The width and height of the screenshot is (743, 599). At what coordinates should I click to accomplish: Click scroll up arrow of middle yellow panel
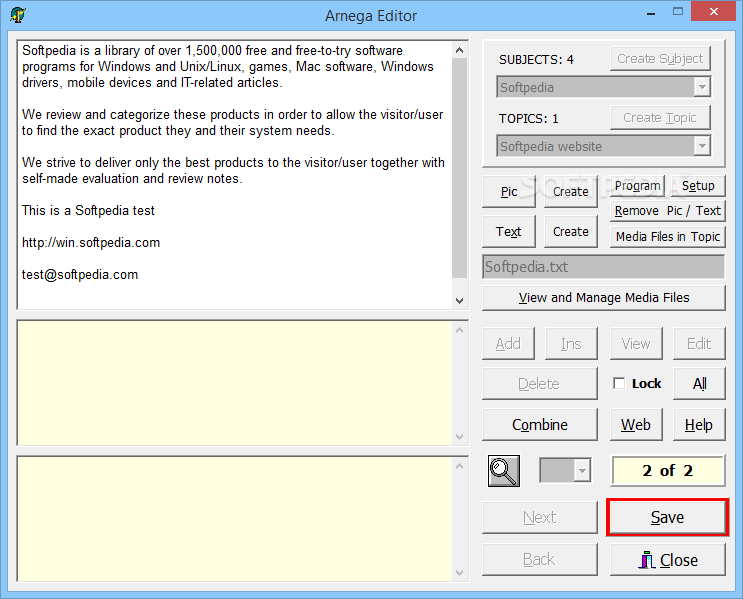(x=459, y=330)
